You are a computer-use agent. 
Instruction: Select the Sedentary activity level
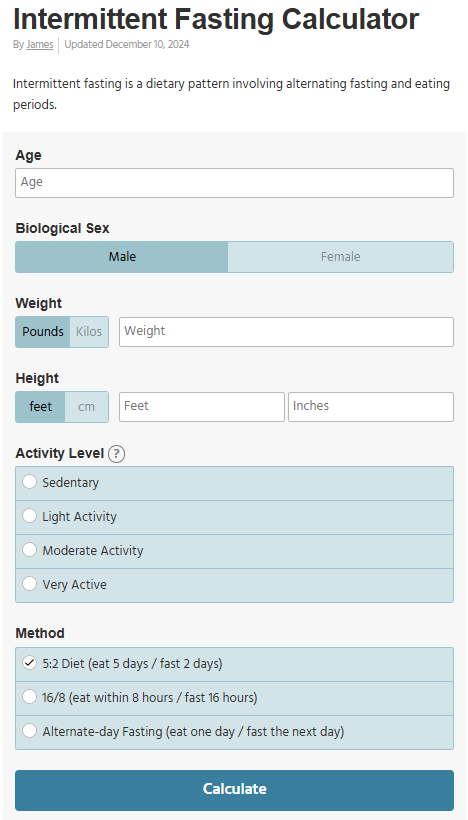point(234,483)
